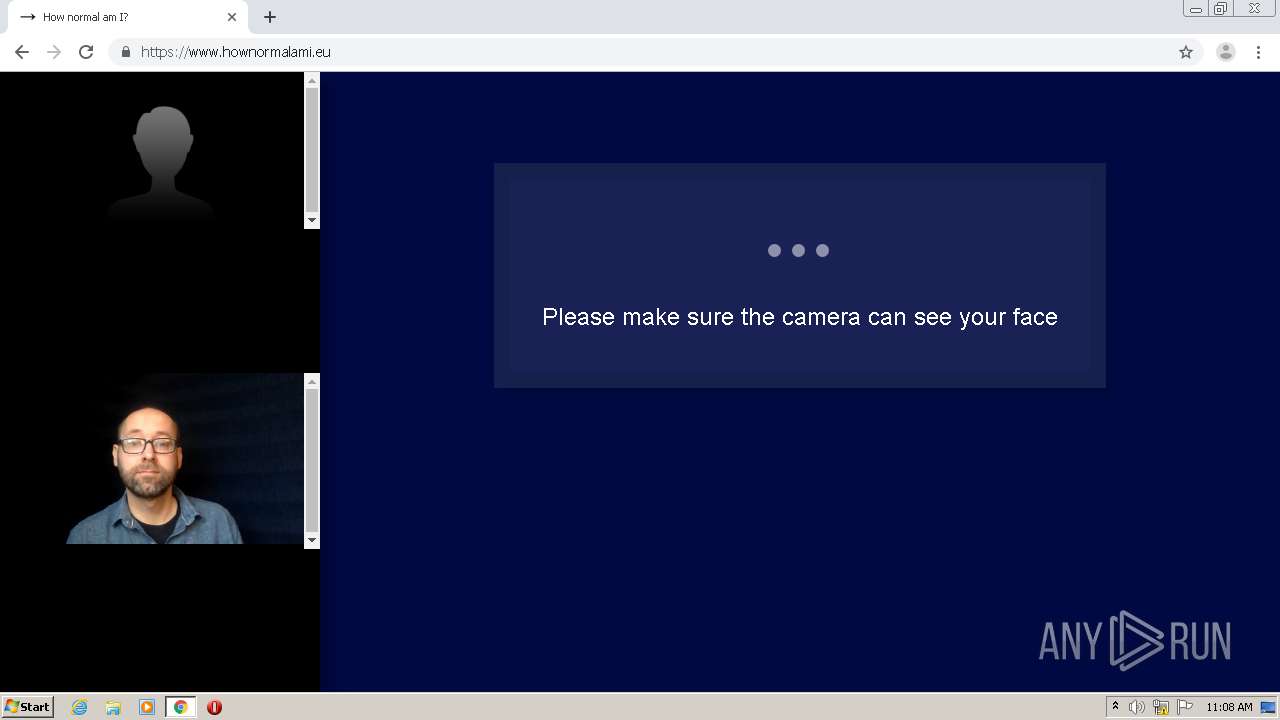The width and height of the screenshot is (1280, 720).
Task: Open the media player taskbar icon
Action: tap(147, 707)
